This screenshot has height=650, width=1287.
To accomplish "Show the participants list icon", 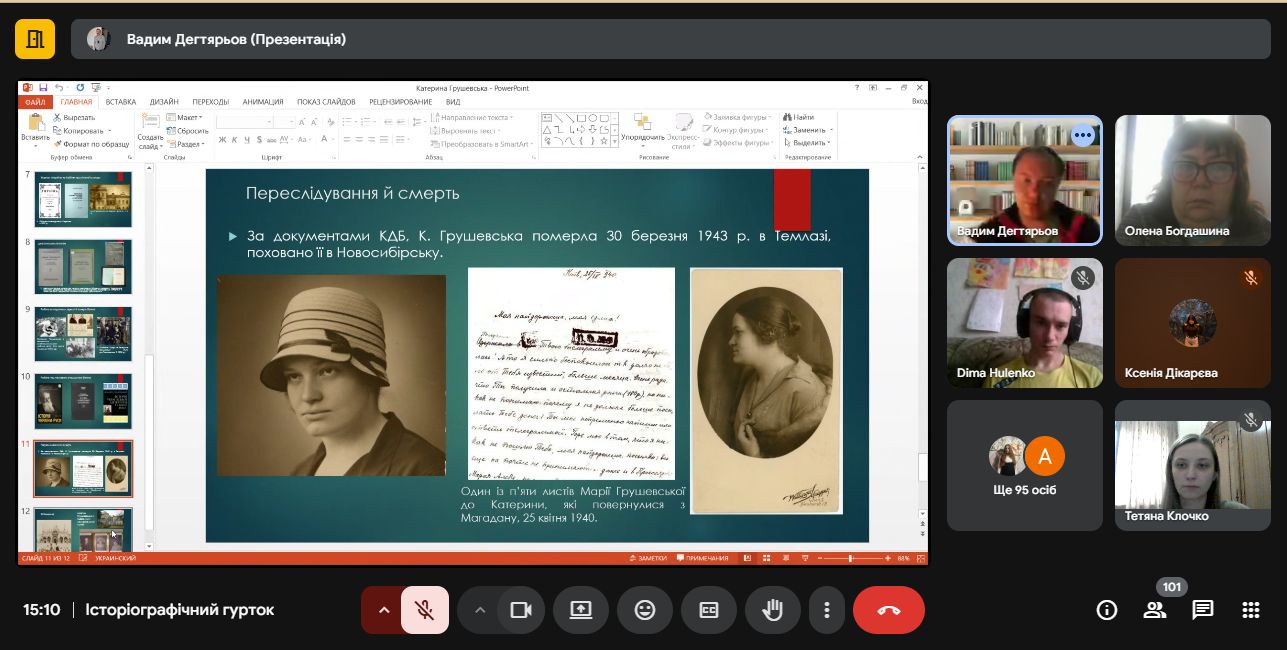I will pyautogui.click(x=1154, y=610).
